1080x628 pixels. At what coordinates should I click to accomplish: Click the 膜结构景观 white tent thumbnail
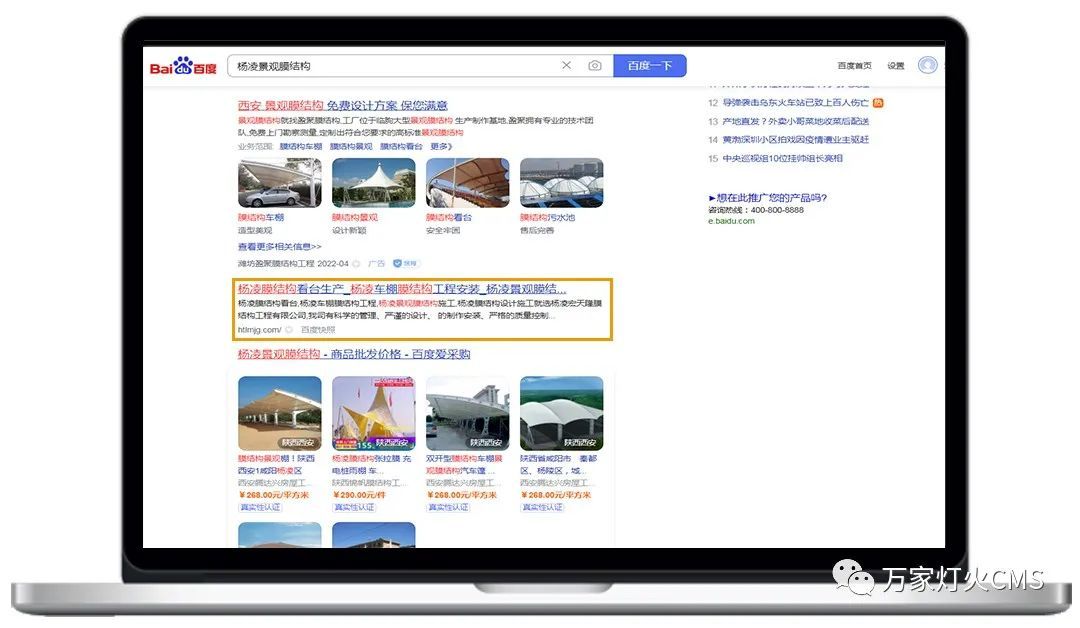click(373, 183)
